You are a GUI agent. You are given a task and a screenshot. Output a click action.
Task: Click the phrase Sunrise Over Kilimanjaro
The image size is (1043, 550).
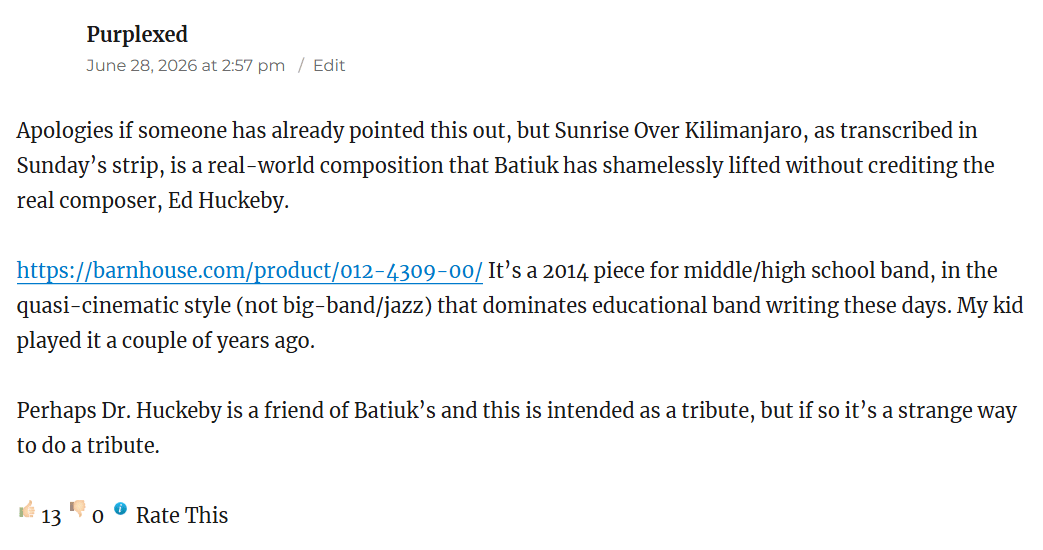(x=678, y=130)
